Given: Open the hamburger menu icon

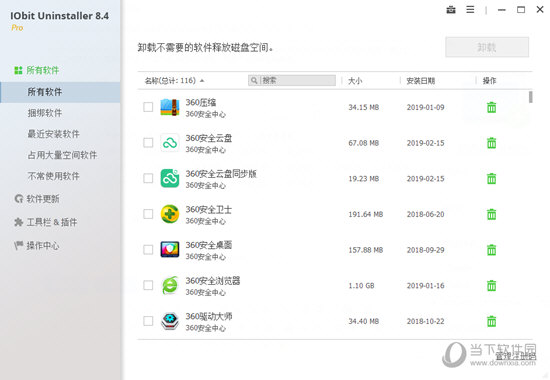Looking at the screenshot, I should click(x=470, y=10).
